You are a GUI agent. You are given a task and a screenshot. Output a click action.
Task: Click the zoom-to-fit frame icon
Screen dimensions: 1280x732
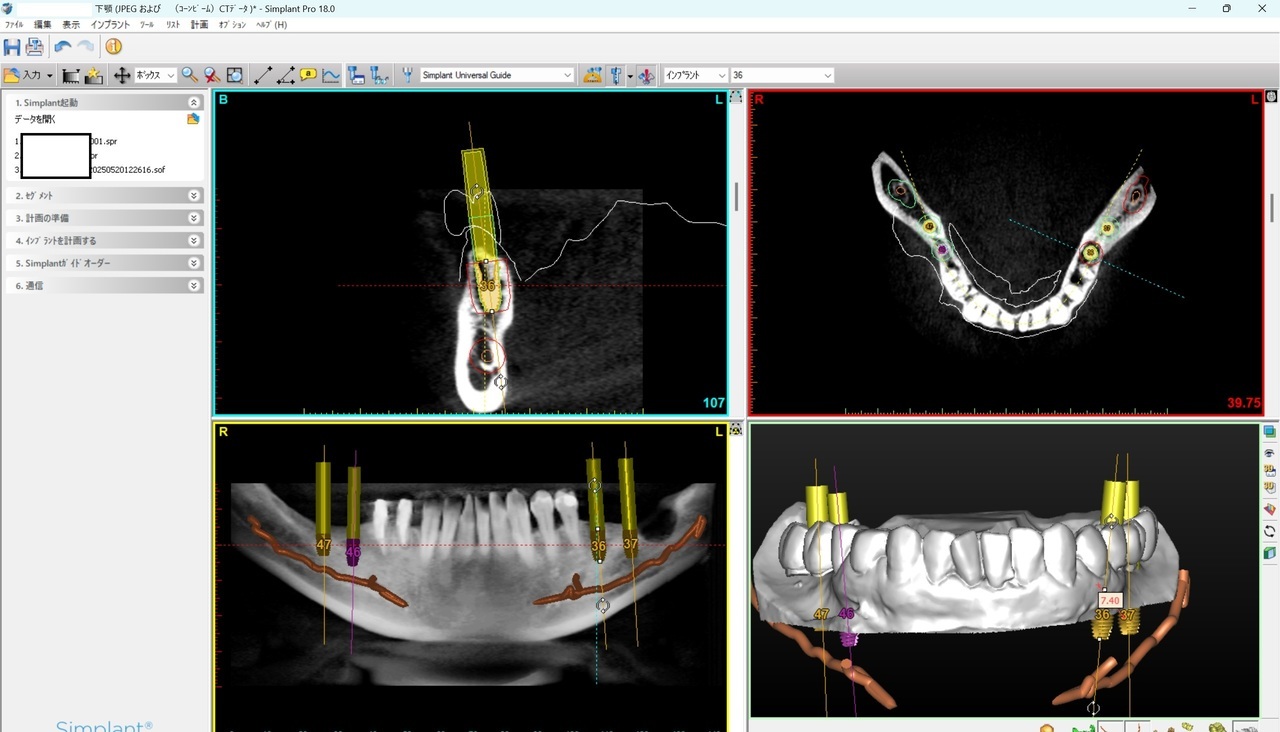click(235, 75)
